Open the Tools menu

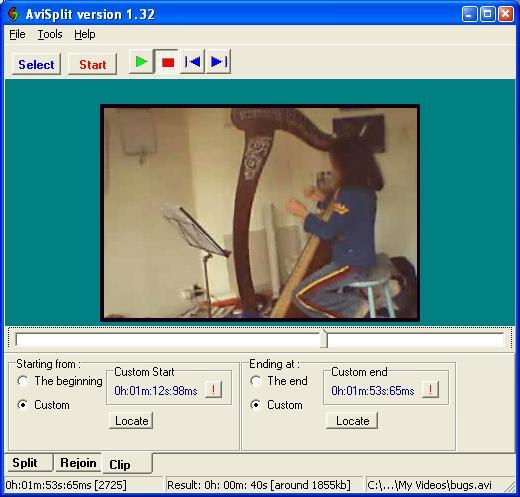coord(50,34)
